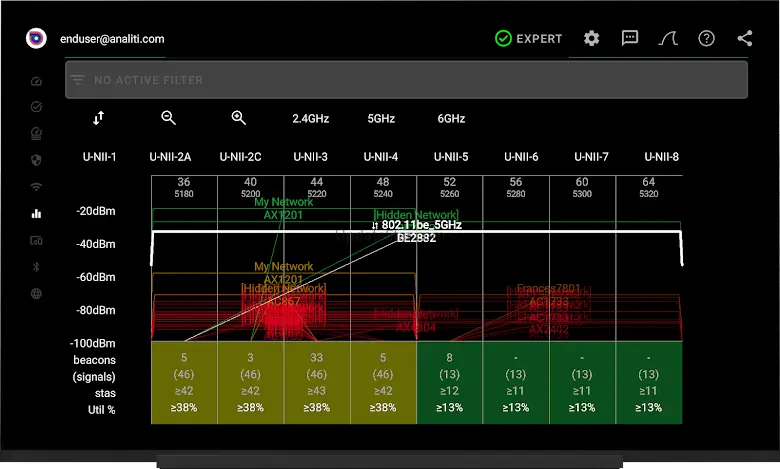Click the -60dBm axis label

(x=96, y=277)
